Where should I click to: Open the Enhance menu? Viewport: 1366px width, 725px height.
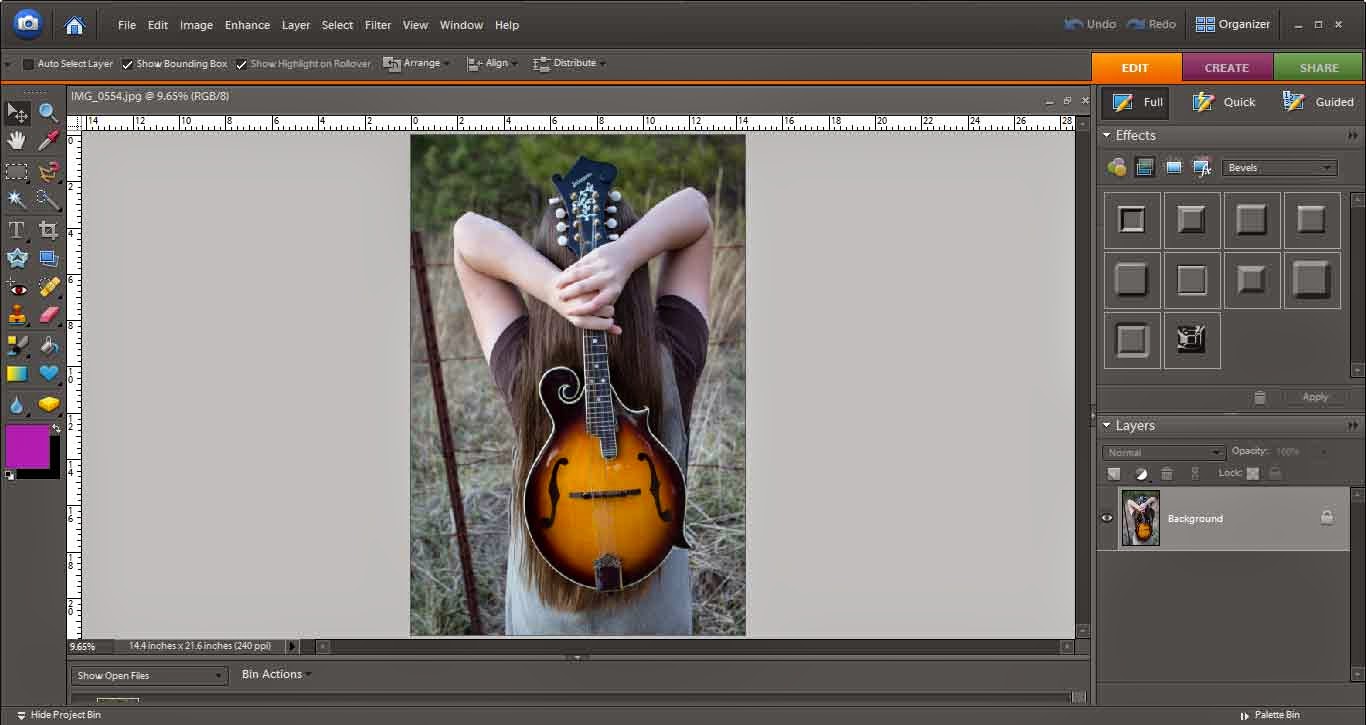pyautogui.click(x=247, y=25)
